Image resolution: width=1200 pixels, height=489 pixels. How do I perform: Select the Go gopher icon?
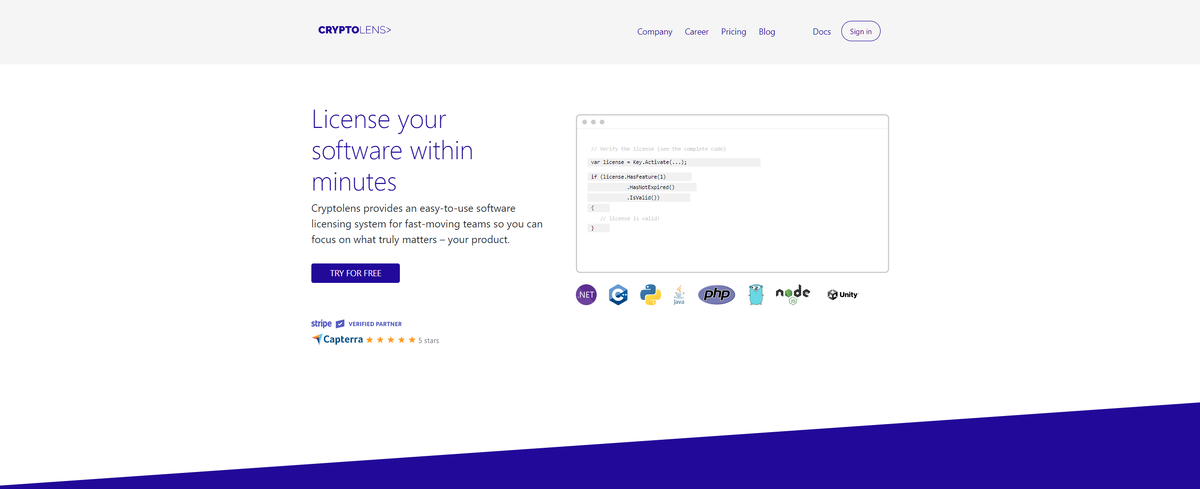[755, 294]
